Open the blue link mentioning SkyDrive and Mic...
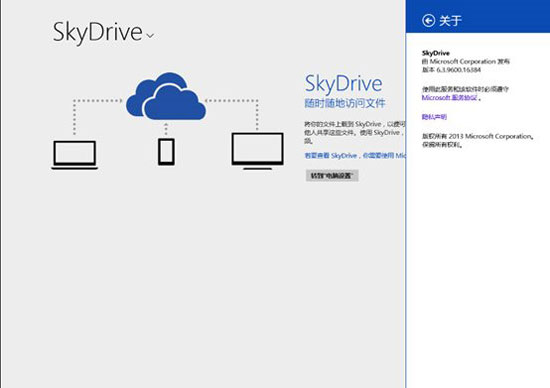 (x=355, y=155)
